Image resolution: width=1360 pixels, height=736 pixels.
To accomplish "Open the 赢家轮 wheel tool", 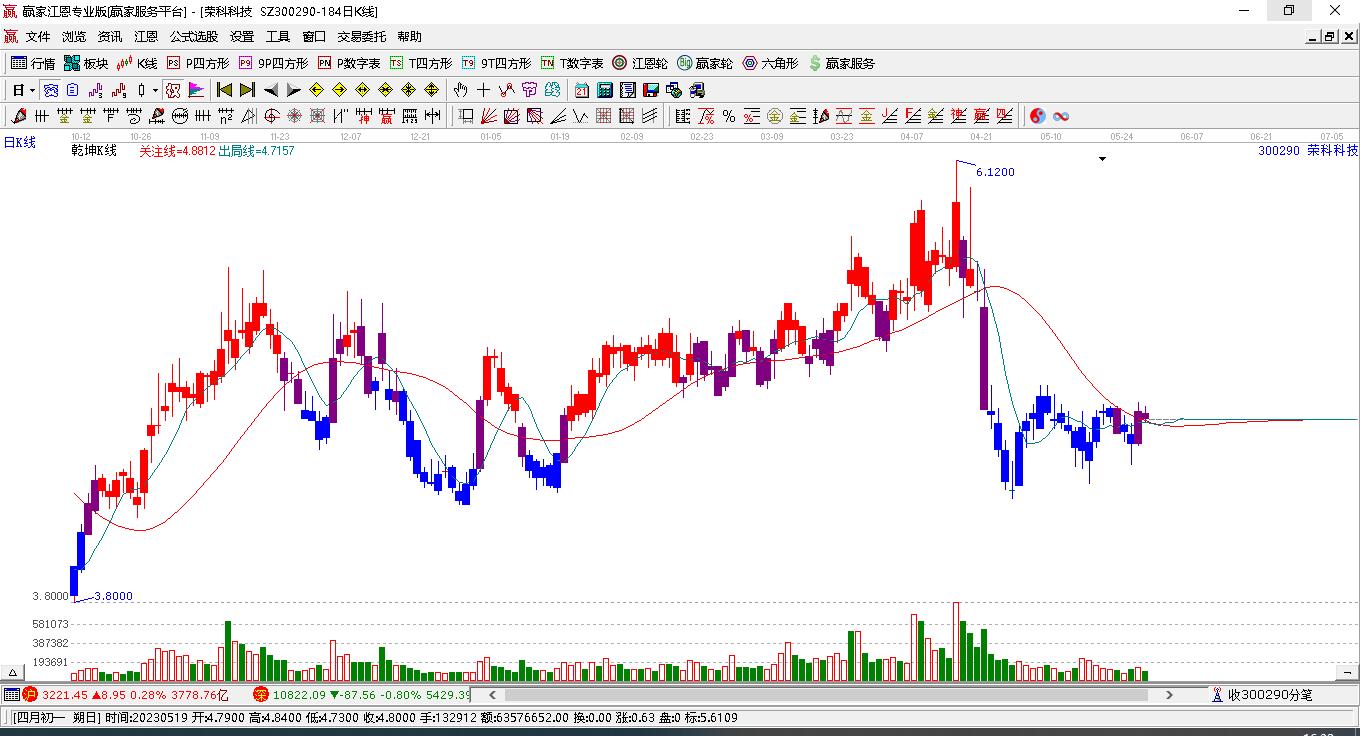I will point(705,63).
